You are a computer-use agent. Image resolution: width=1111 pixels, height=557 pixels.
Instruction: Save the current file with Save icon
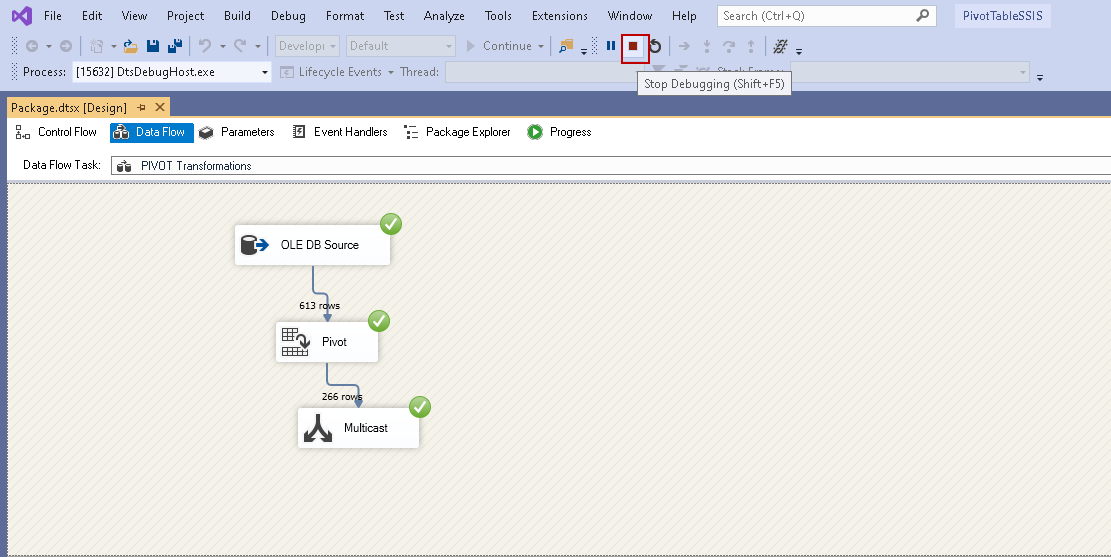coord(152,46)
